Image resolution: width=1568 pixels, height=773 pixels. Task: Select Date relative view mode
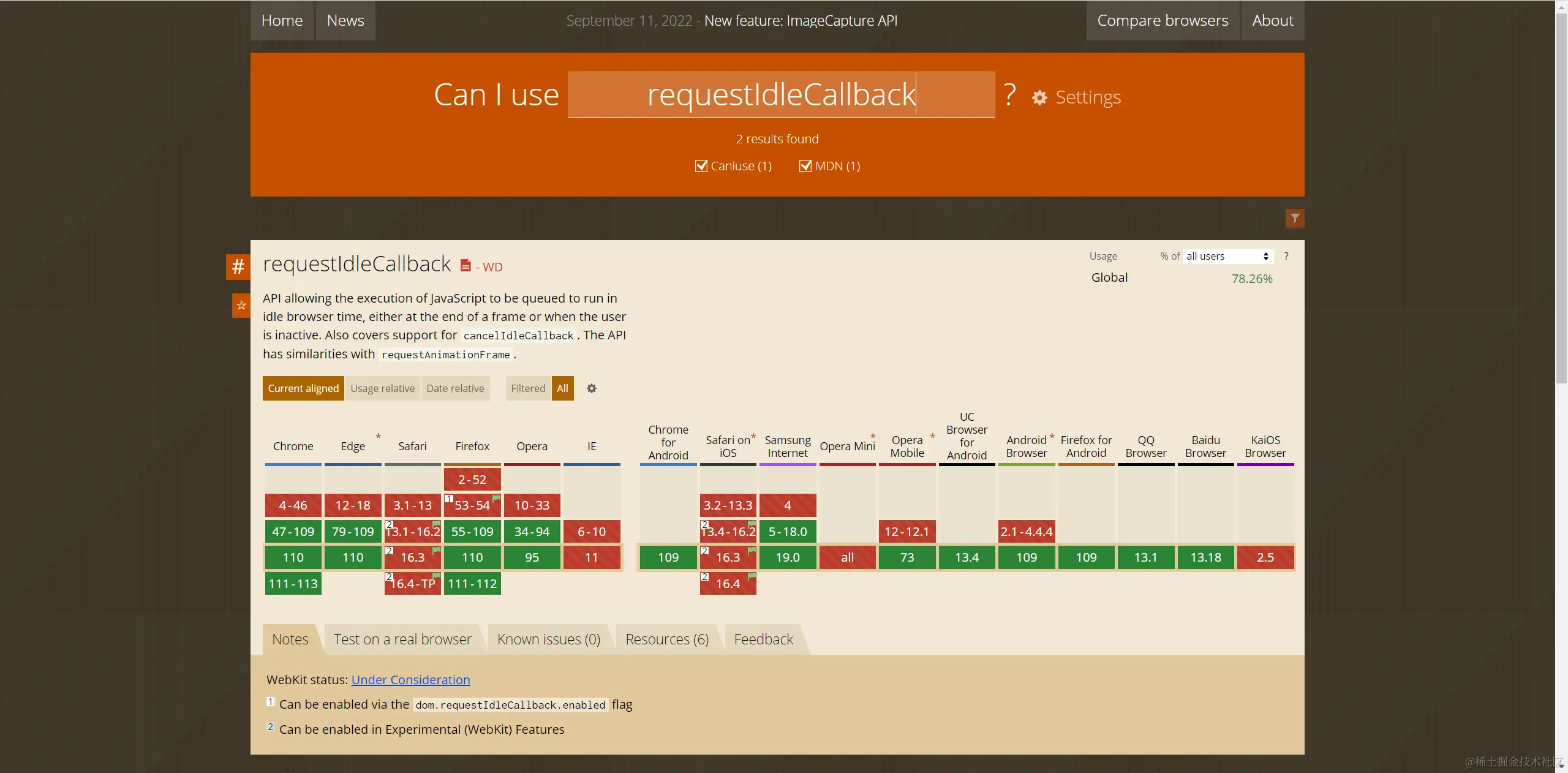tap(455, 388)
